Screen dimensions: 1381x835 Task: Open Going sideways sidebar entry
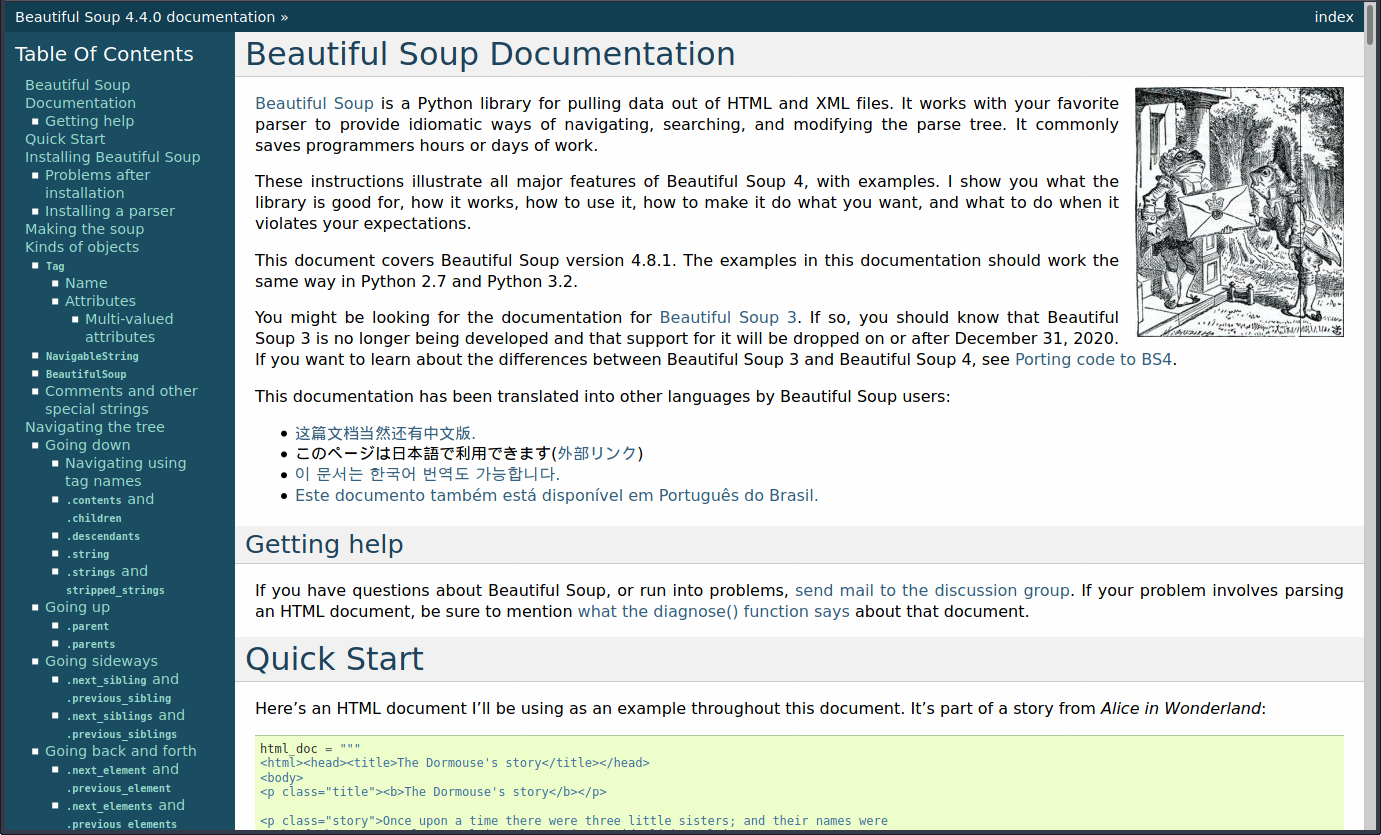[101, 661]
